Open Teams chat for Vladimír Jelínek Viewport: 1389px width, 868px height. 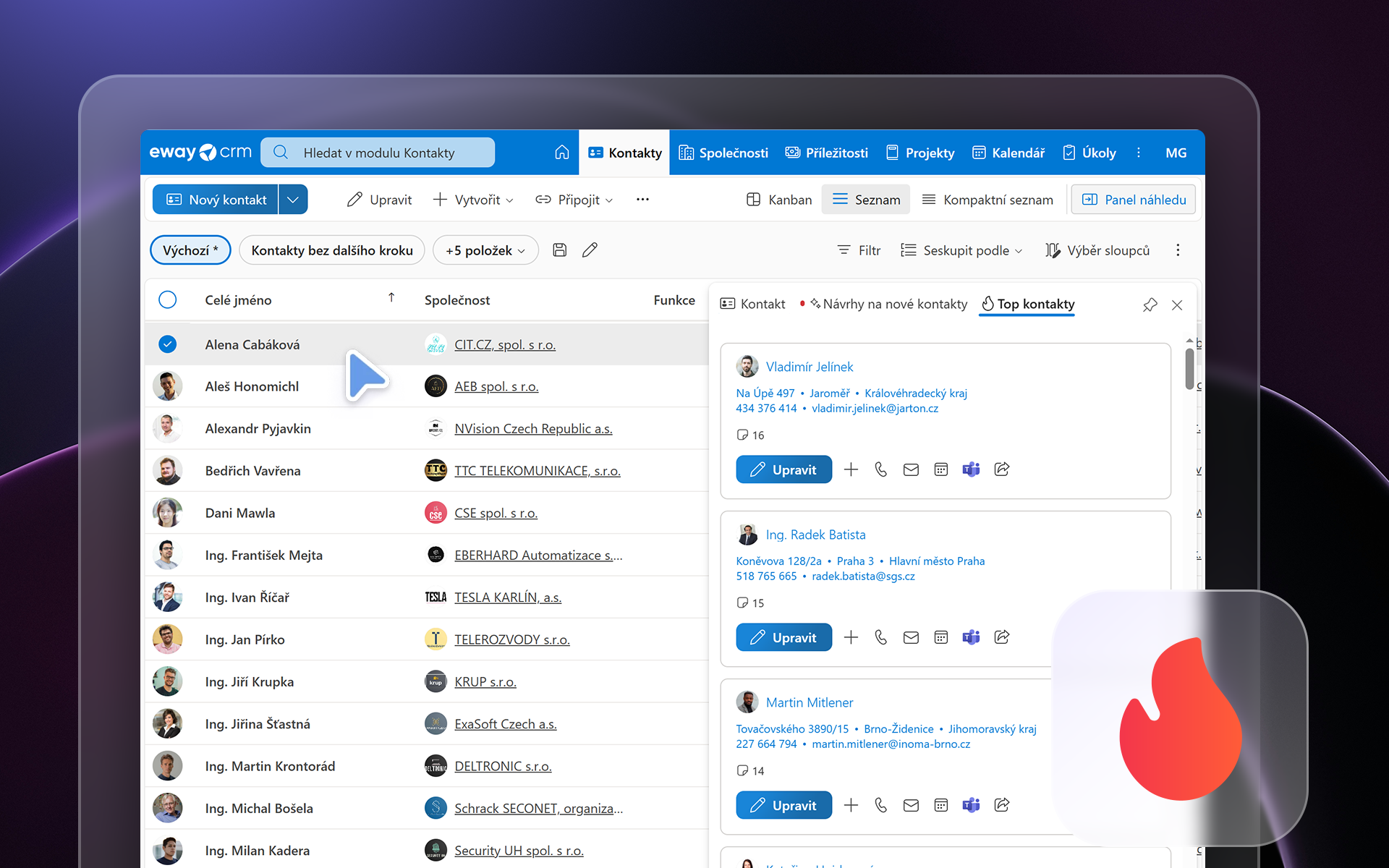point(971,469)
